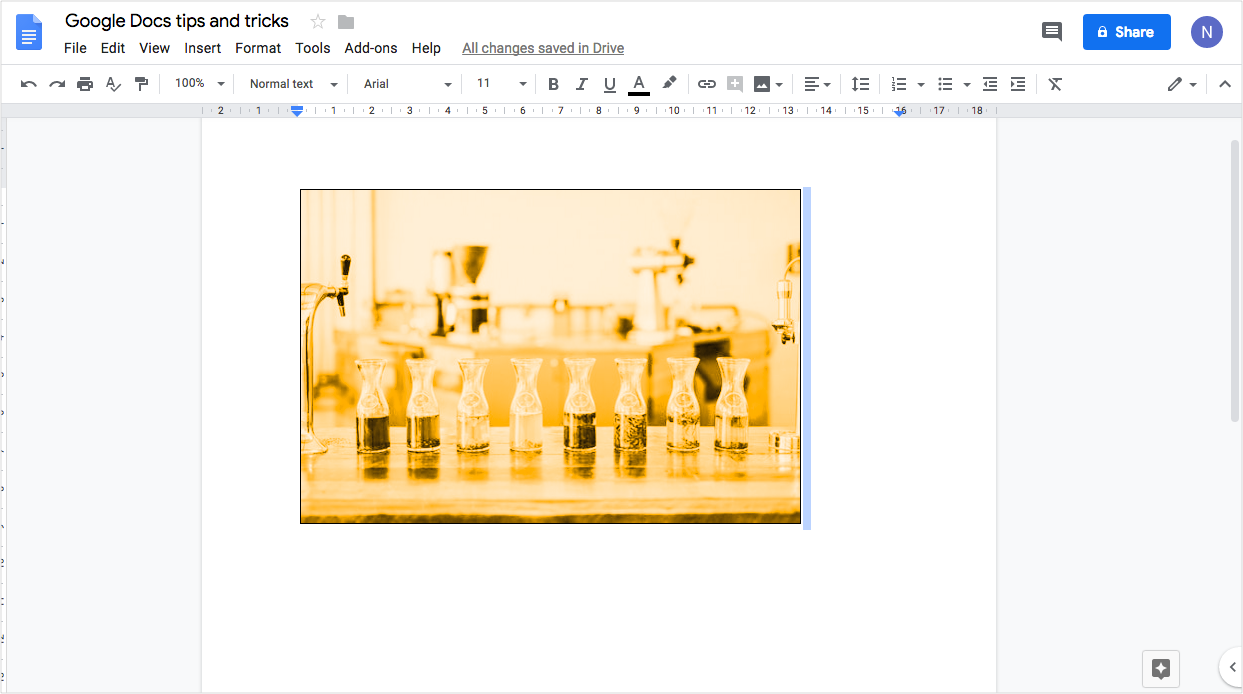Click the undo arrow icon

29,84
